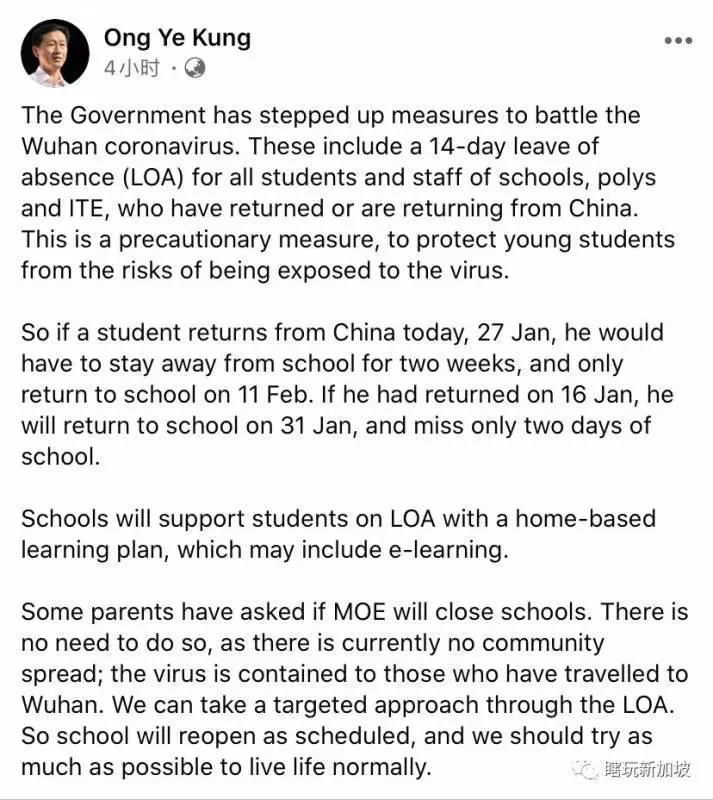Click the word "home-based" in the third paragraph
Image resolution: width=713 pixels, height=800 pixels.
585,519
